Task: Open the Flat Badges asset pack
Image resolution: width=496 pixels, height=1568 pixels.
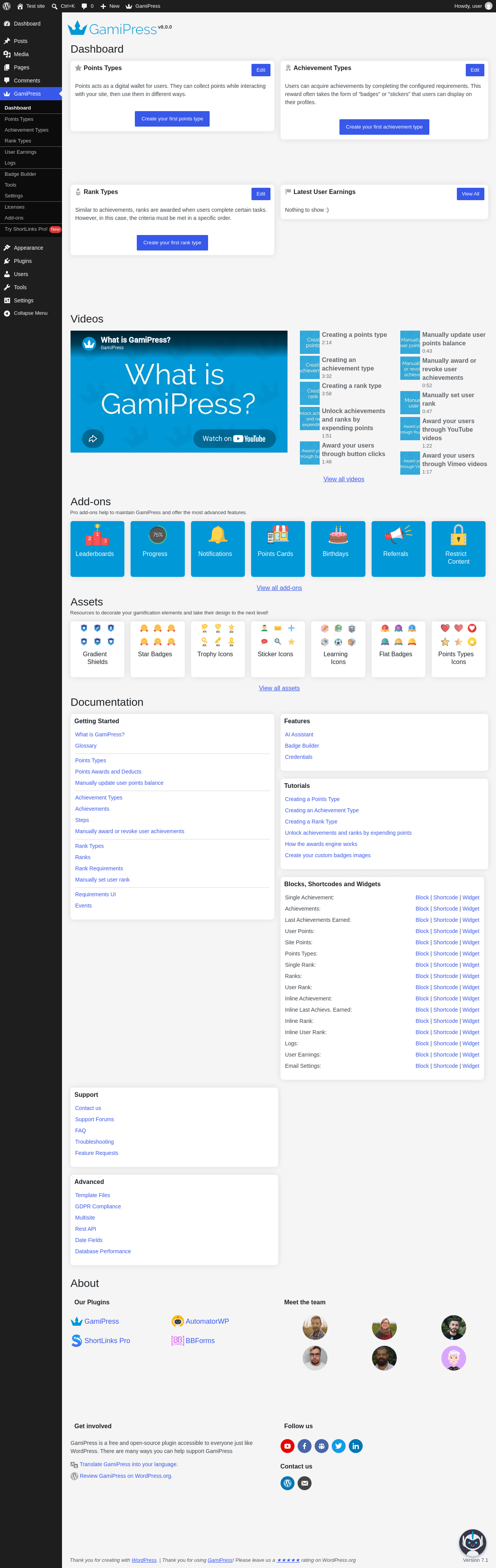Action: pyautogui.click(x=398, y=649)
